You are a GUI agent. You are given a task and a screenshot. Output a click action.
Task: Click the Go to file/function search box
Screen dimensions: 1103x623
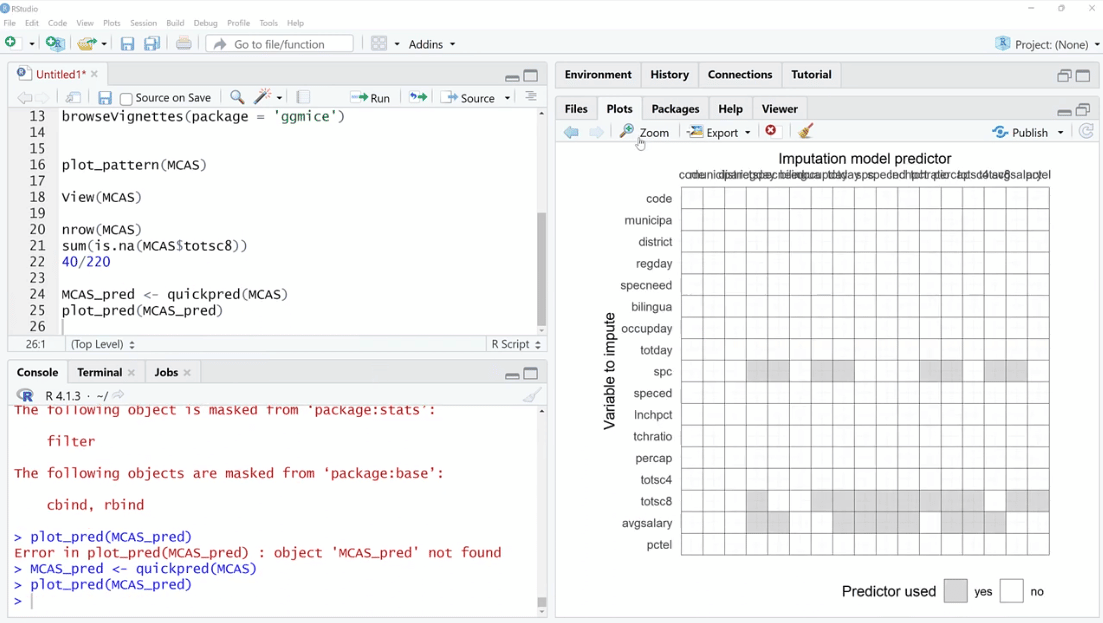(x=279, y=44)
